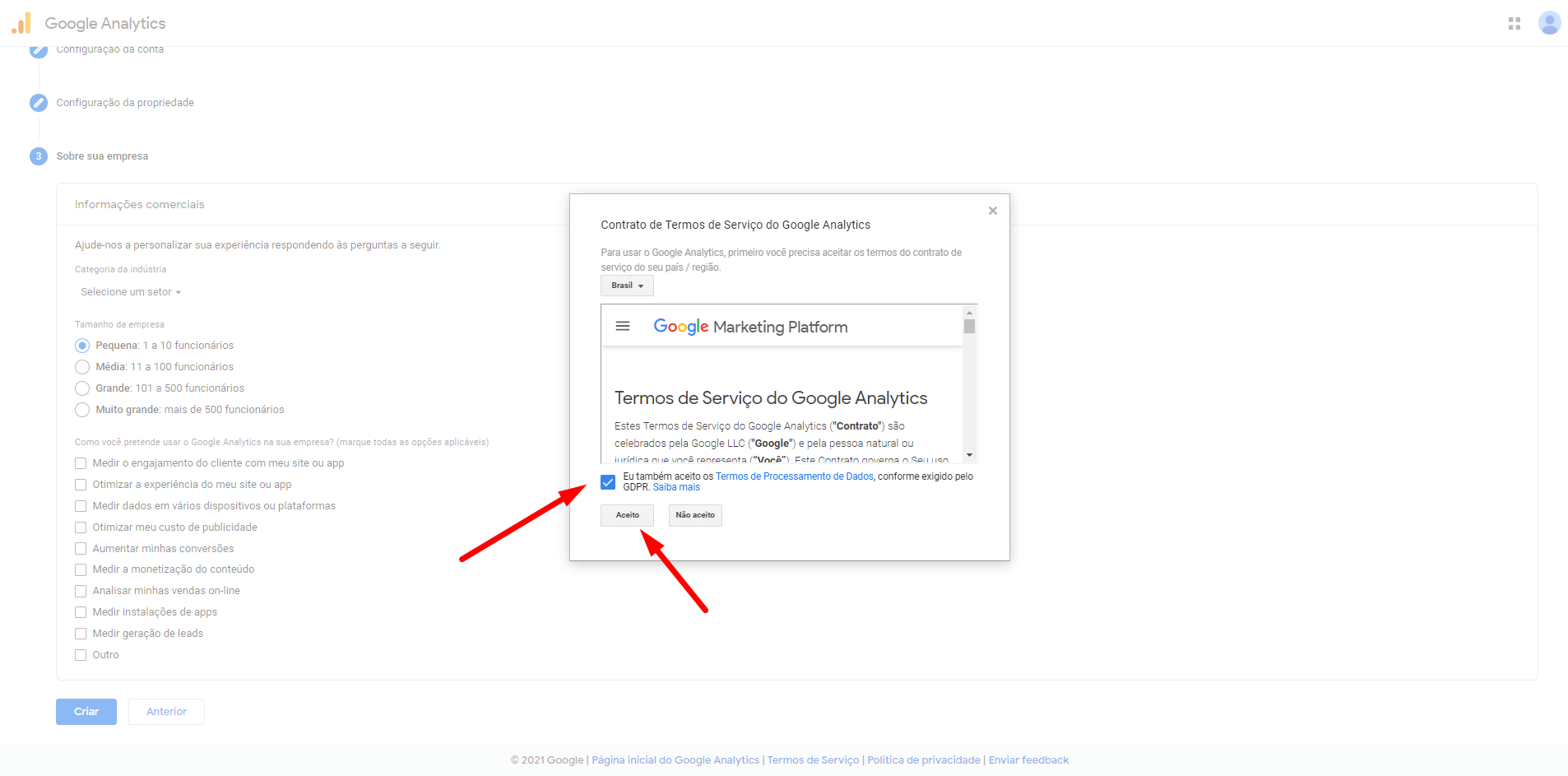Click the 'Aceito' button
This screenshot has width=1568, height=776.
click(x=627, y=515)
